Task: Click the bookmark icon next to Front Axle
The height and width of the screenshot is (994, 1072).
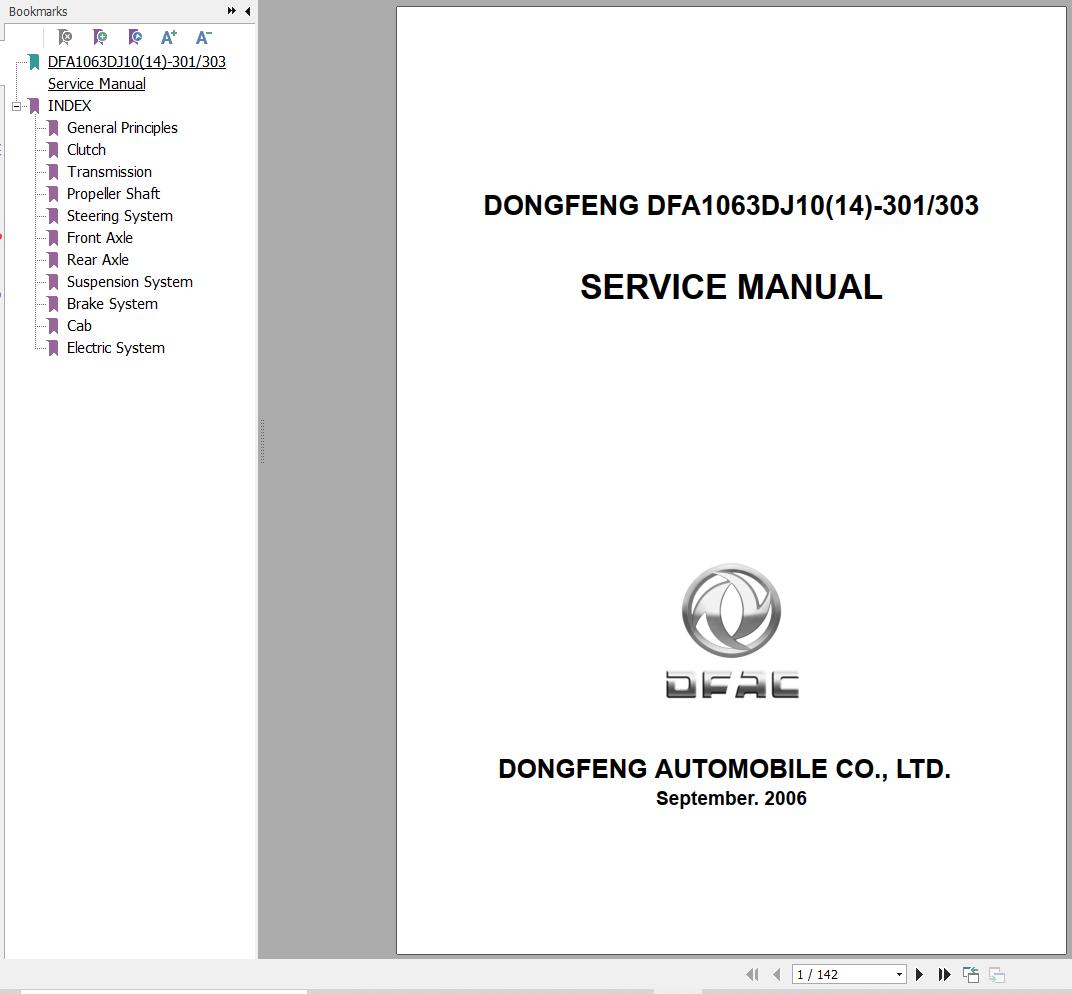Action: (53, 238)
